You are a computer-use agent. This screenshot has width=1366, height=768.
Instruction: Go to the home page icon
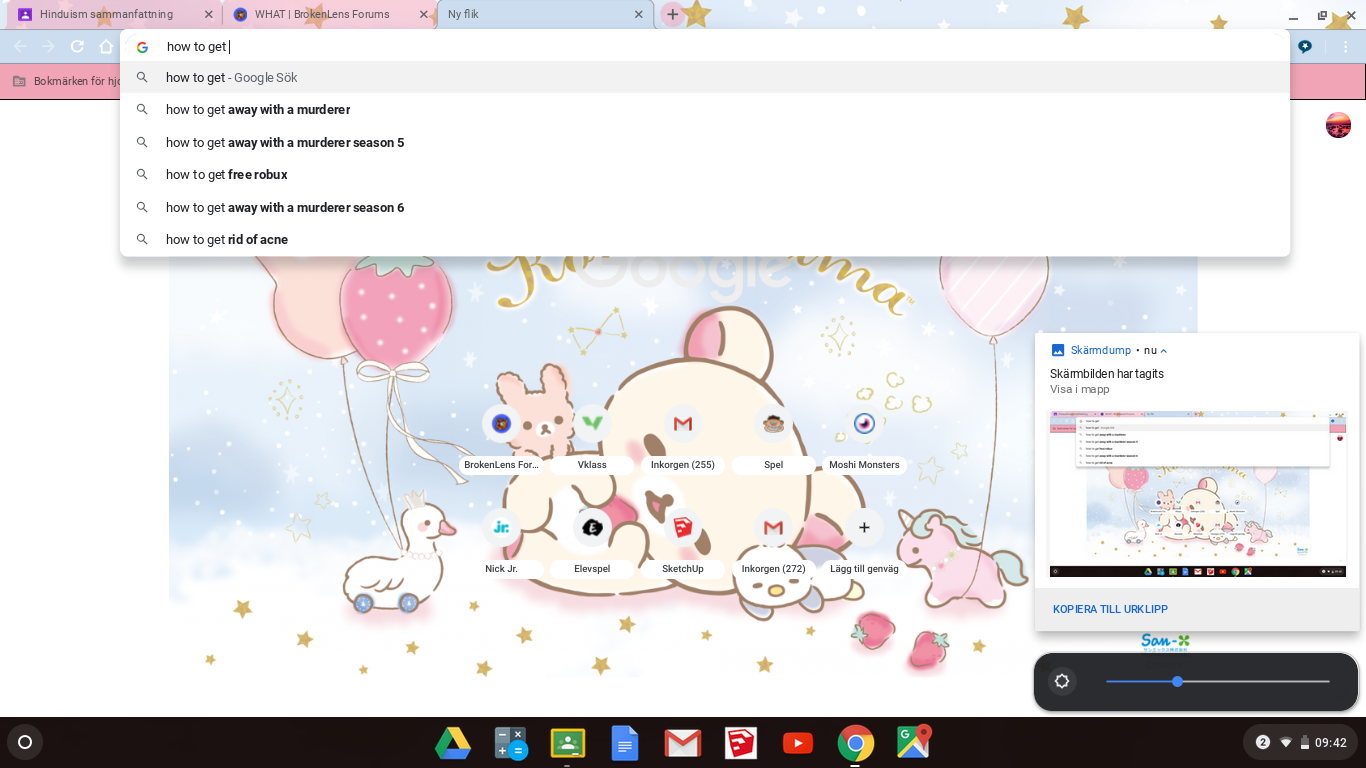[106, 47]
